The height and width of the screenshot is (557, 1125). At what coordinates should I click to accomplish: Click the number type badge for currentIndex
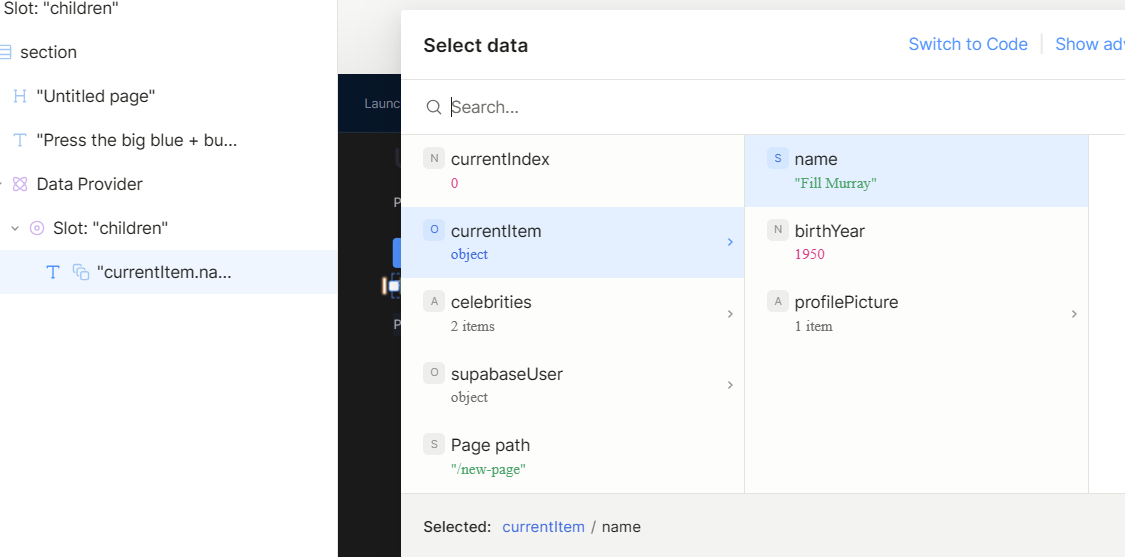[x=434, y=159]
